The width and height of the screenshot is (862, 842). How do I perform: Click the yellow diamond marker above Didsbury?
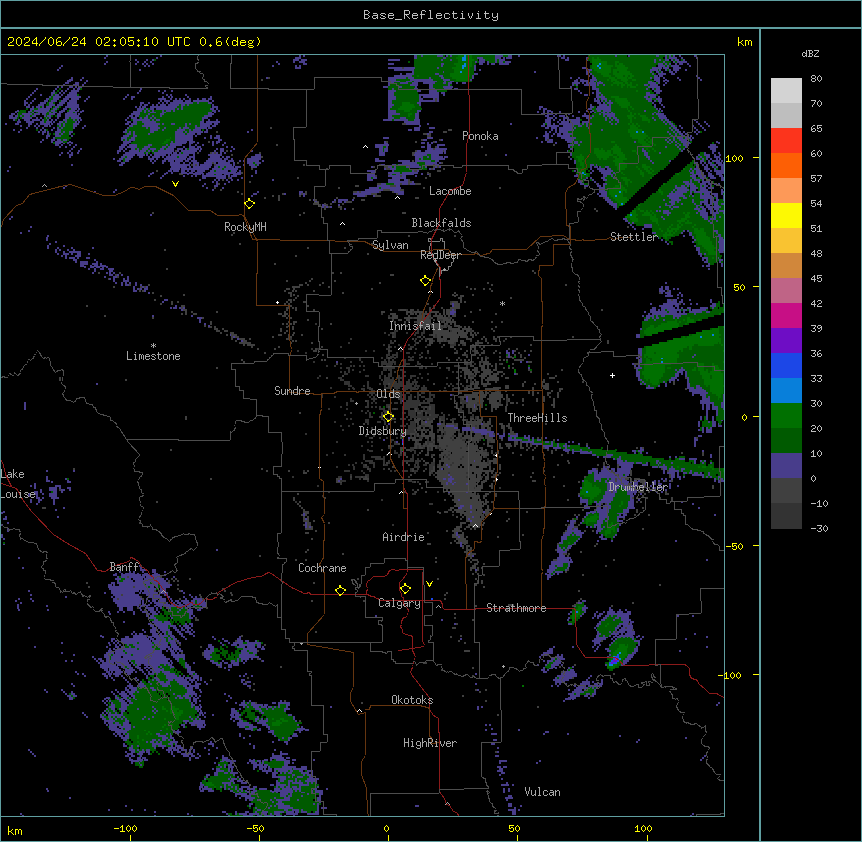tap(388, 417)
